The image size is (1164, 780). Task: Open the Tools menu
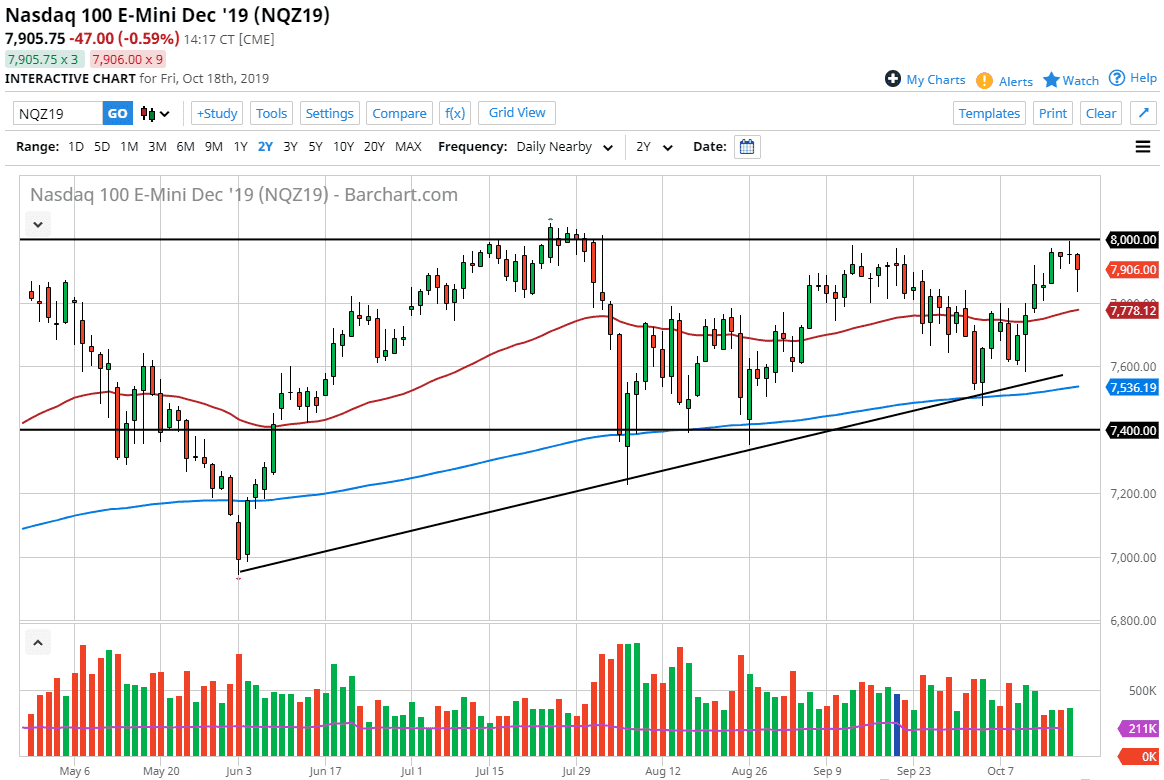(272, 113)
